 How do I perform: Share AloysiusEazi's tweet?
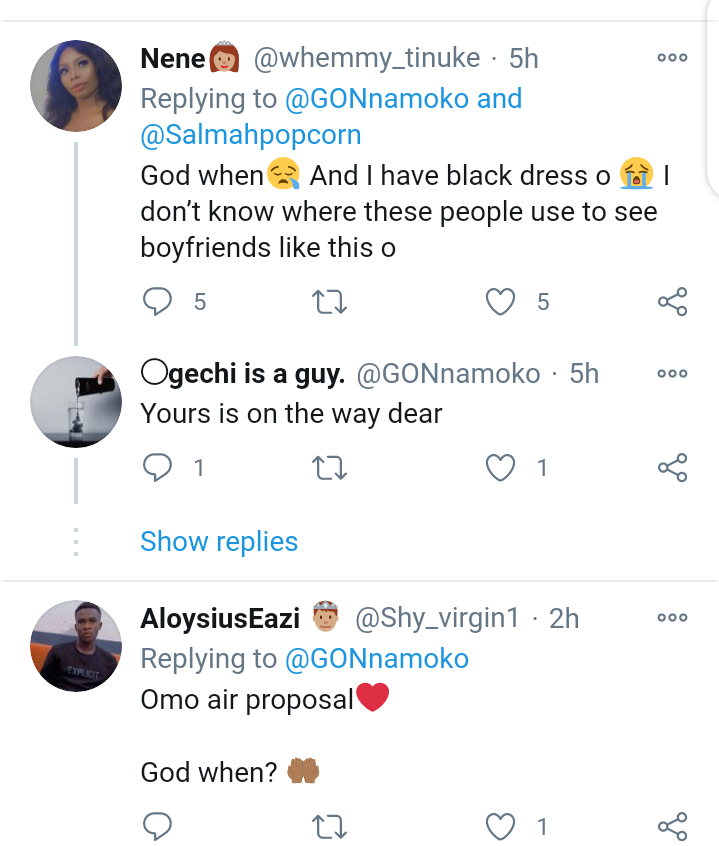(672, 826)
